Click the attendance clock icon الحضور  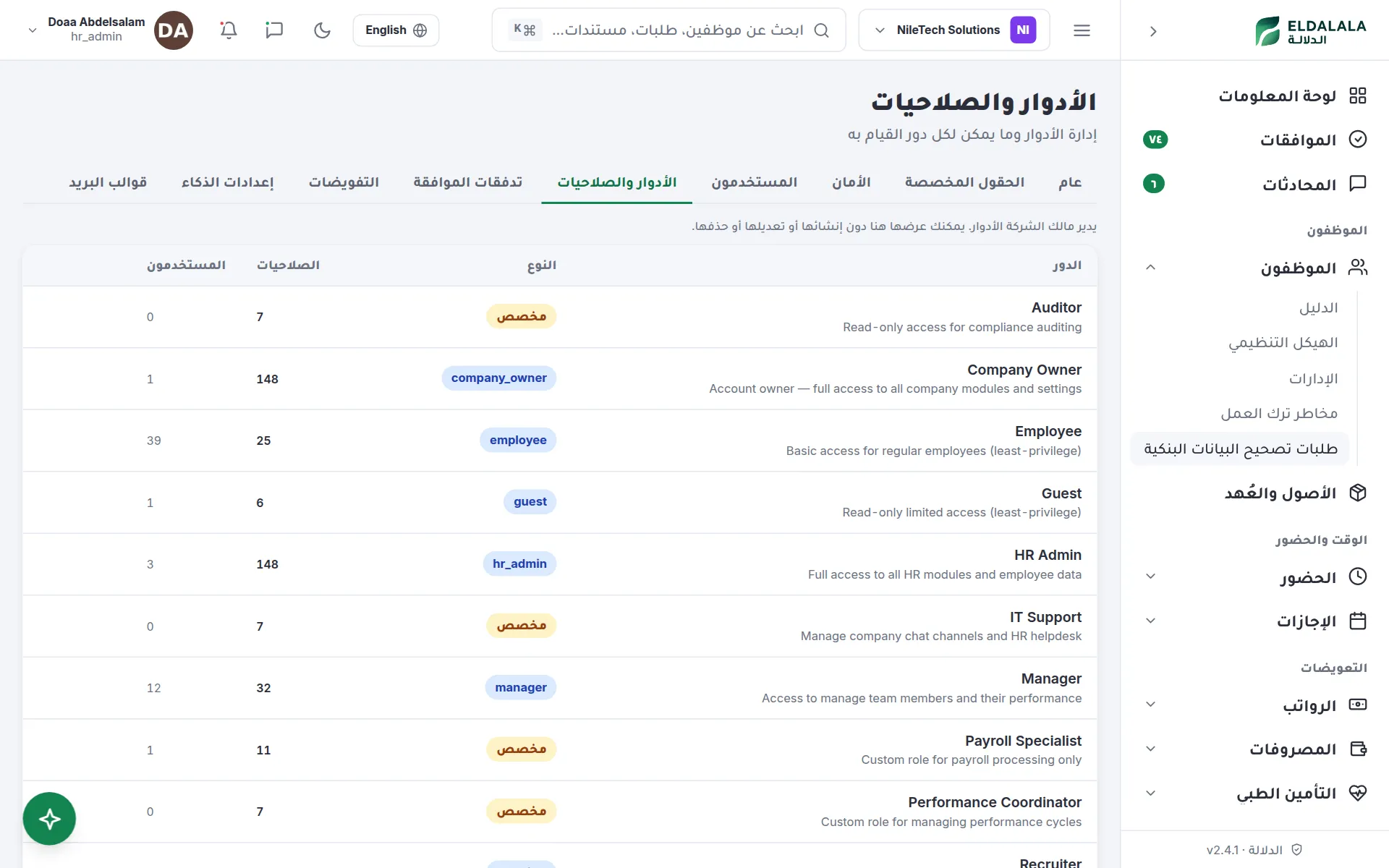[x=1358, y=576]
